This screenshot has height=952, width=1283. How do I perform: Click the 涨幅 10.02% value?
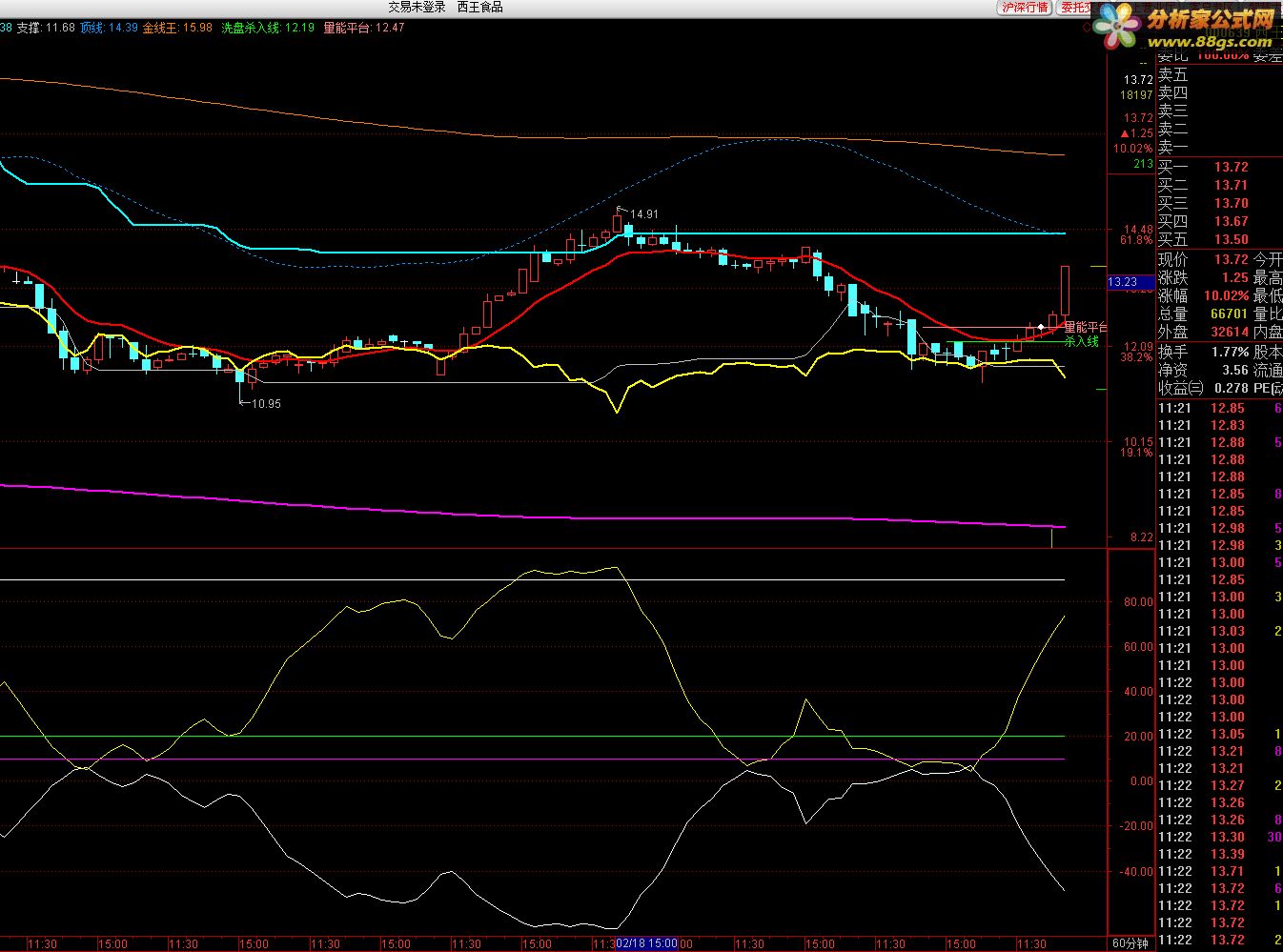(x=1225, y=295)
